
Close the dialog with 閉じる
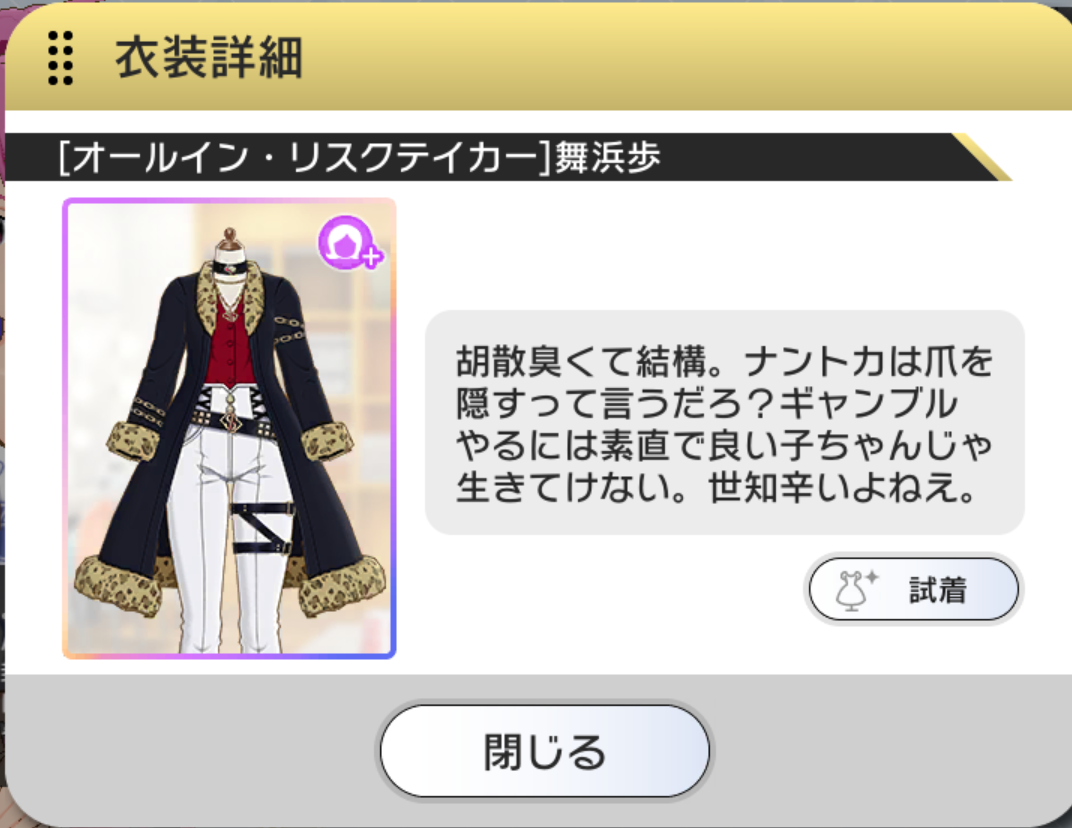[545, 751]
